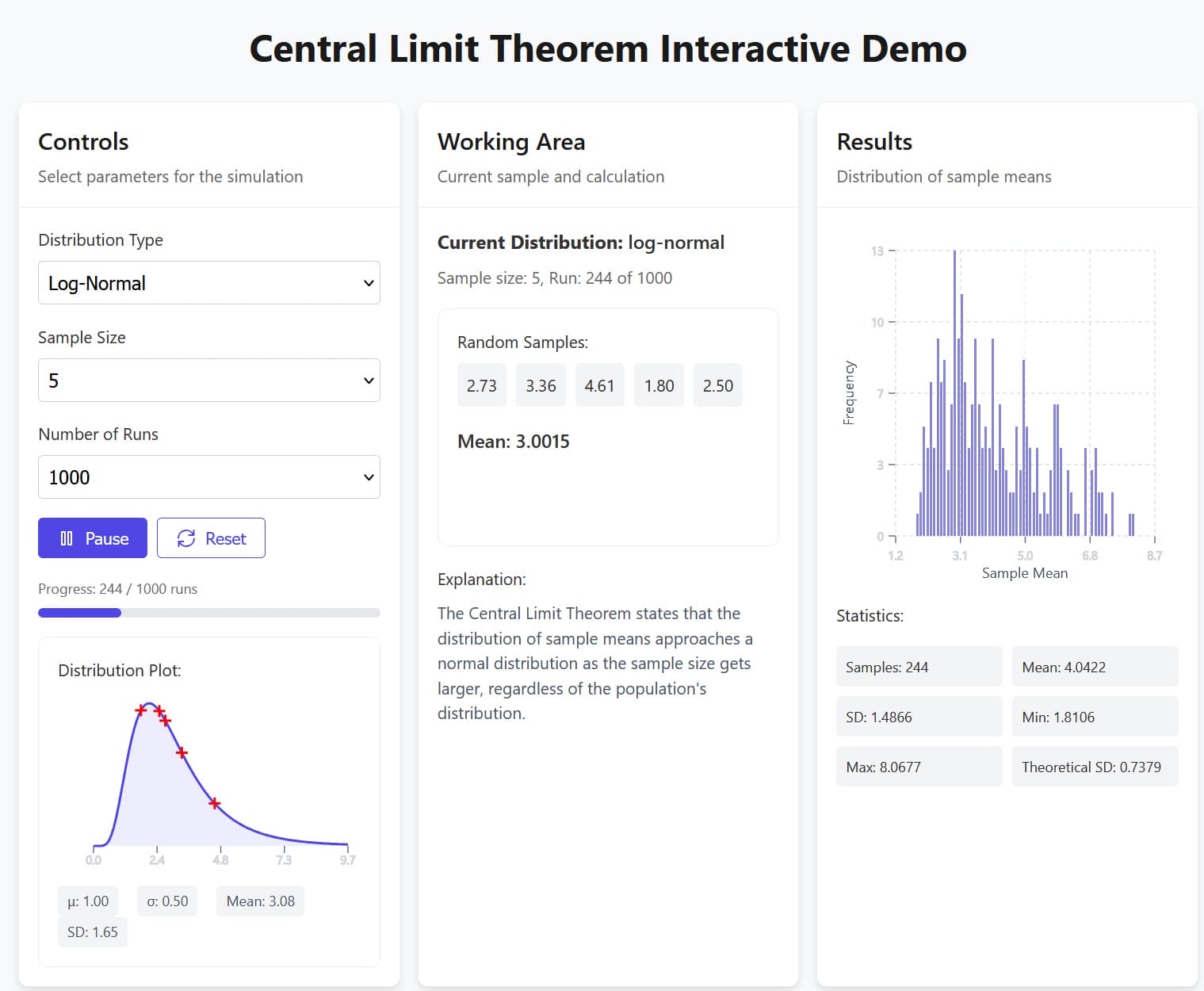This screenshot has height=991, width=1204.
Task: Click the μ: 1.00 parameter badge
Action: [x=88, y=901]
